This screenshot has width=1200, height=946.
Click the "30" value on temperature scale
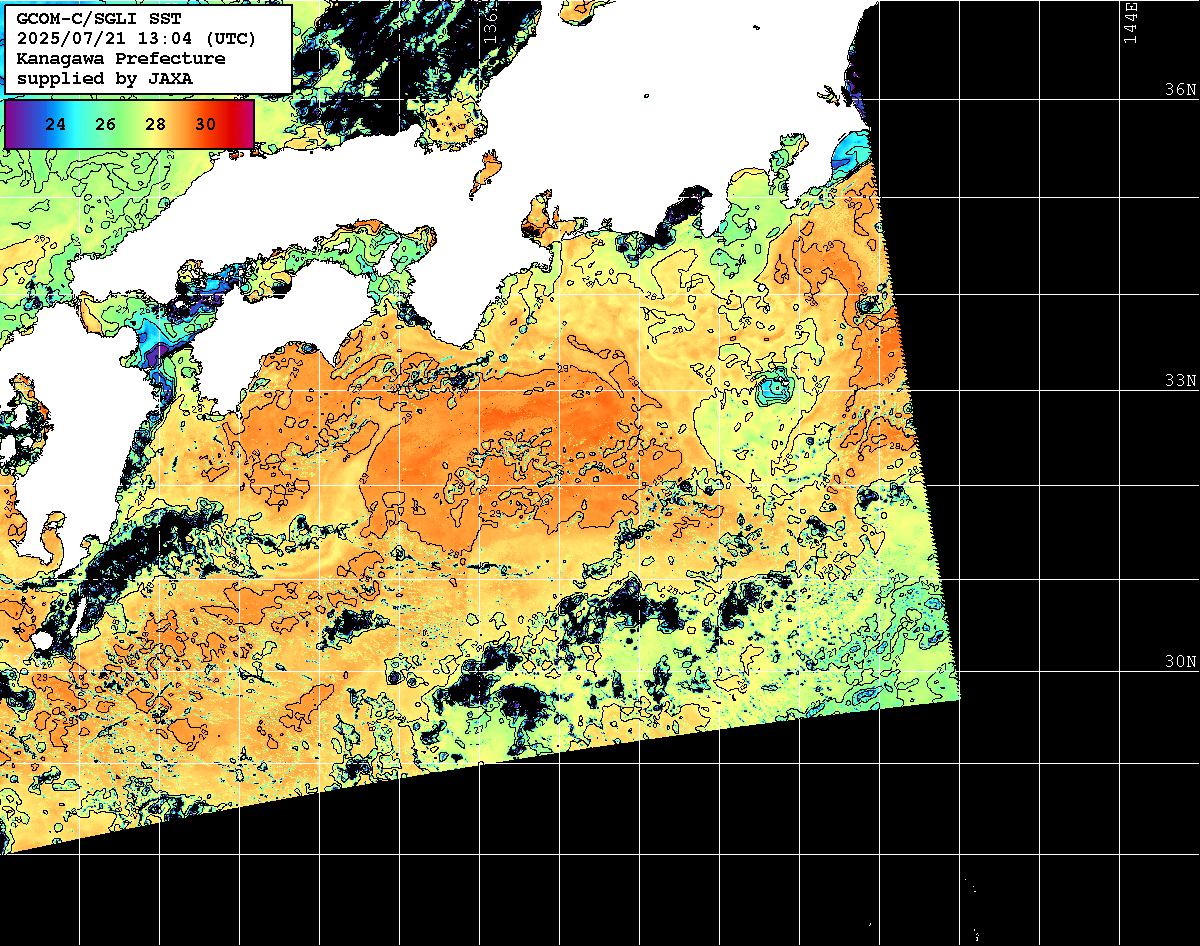205,124
